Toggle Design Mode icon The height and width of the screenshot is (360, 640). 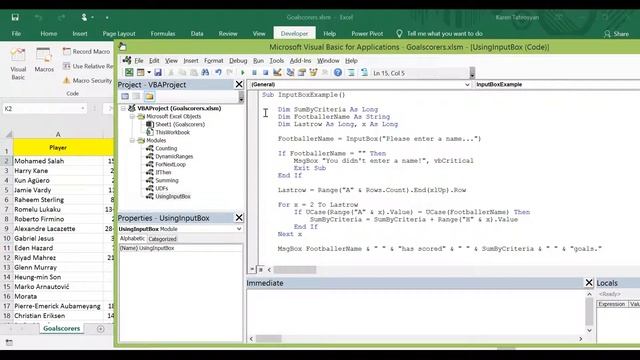pos(277,73)
